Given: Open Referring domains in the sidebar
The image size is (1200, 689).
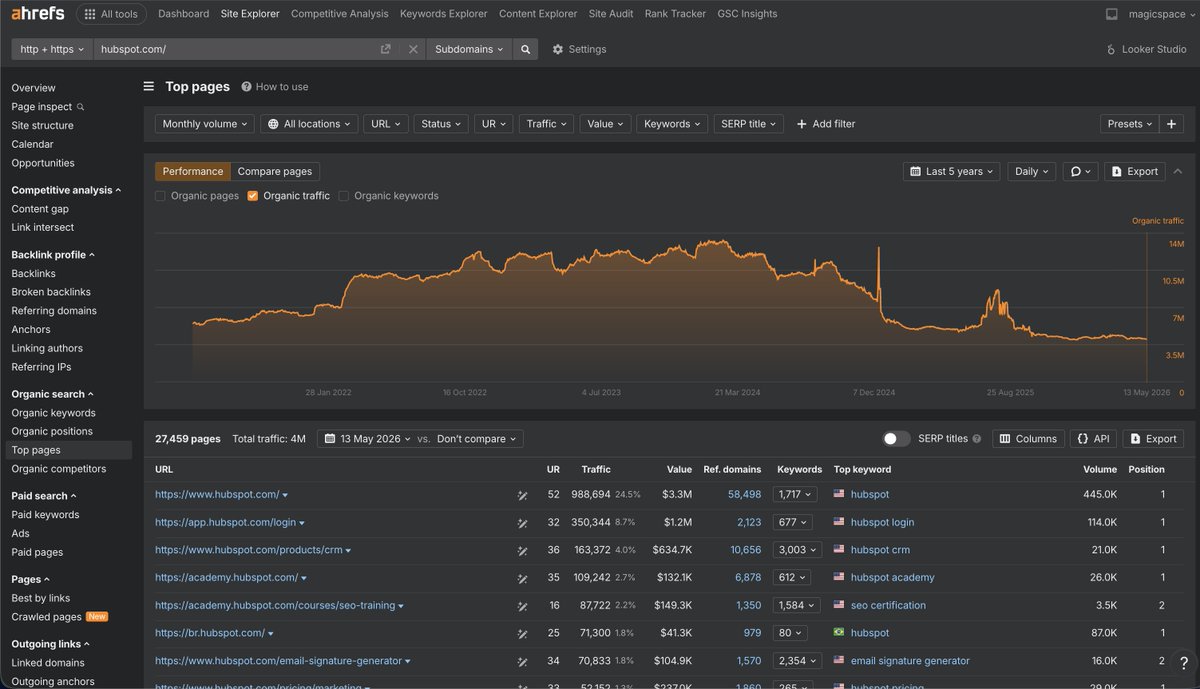Looking at the screenshot, I should 54,311.
